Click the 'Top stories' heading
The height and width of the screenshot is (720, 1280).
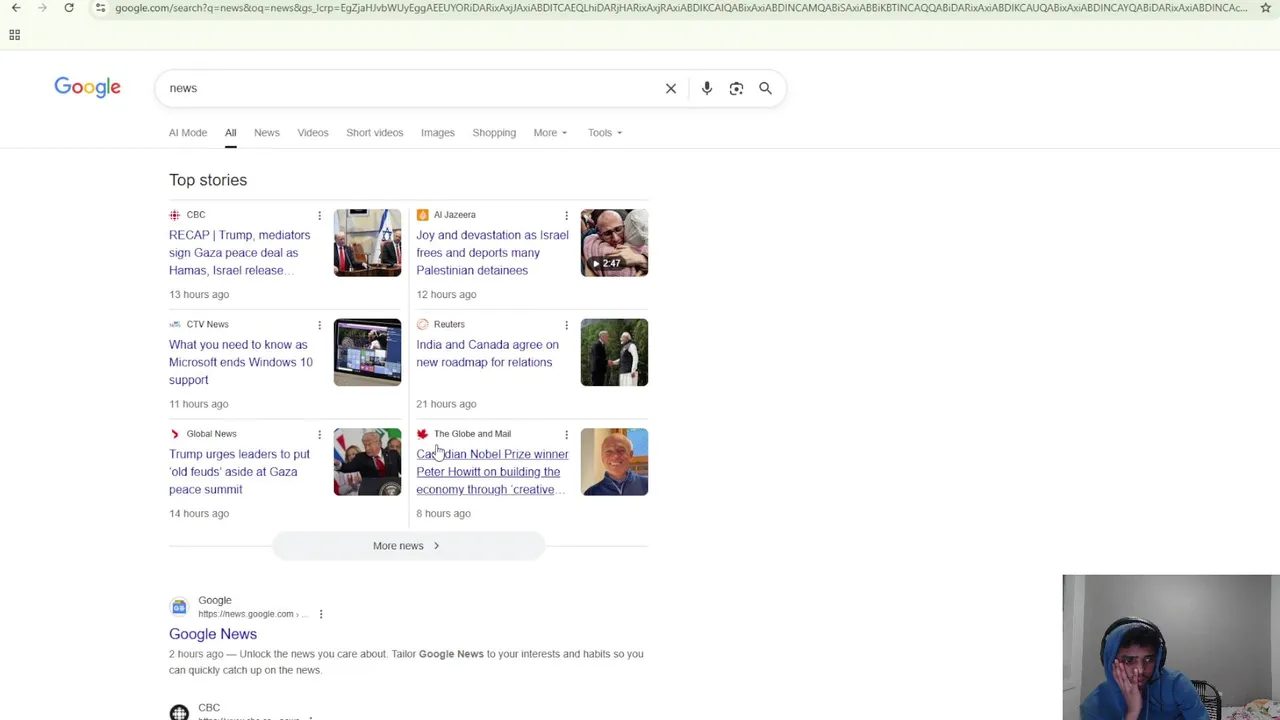208,180
